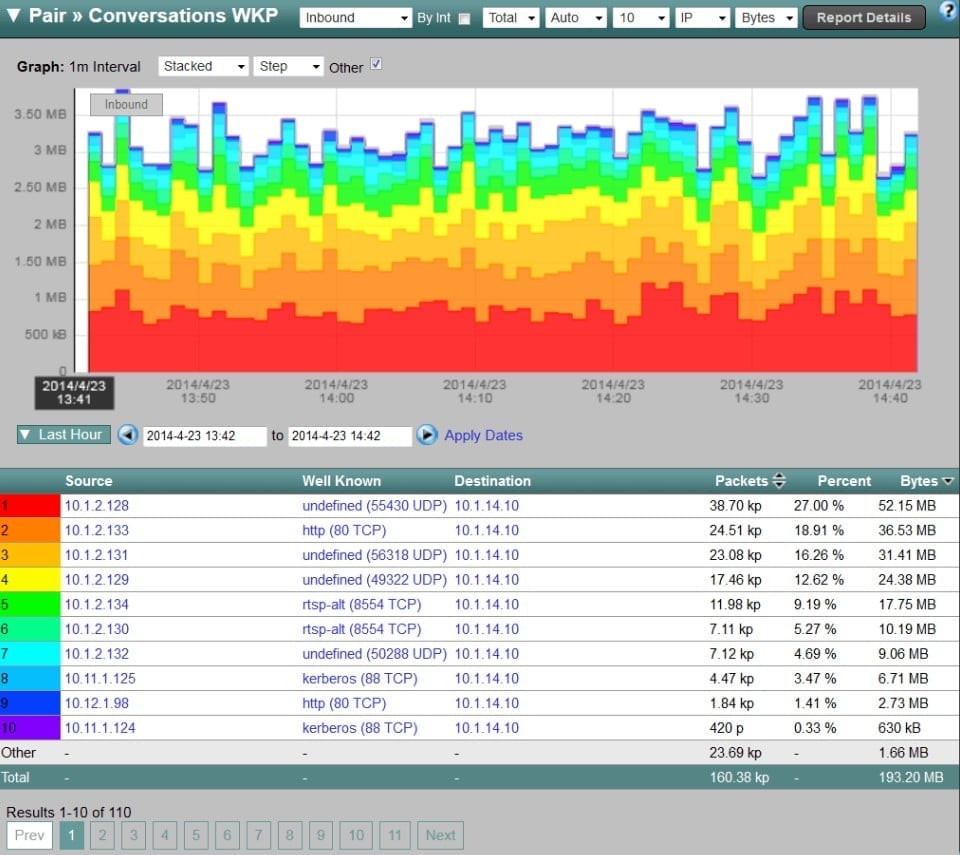Click http (80 TCP) for 10.1.2.133
Image resolution: width=960 pixels, height=855 pixels.
coord(344,530)
